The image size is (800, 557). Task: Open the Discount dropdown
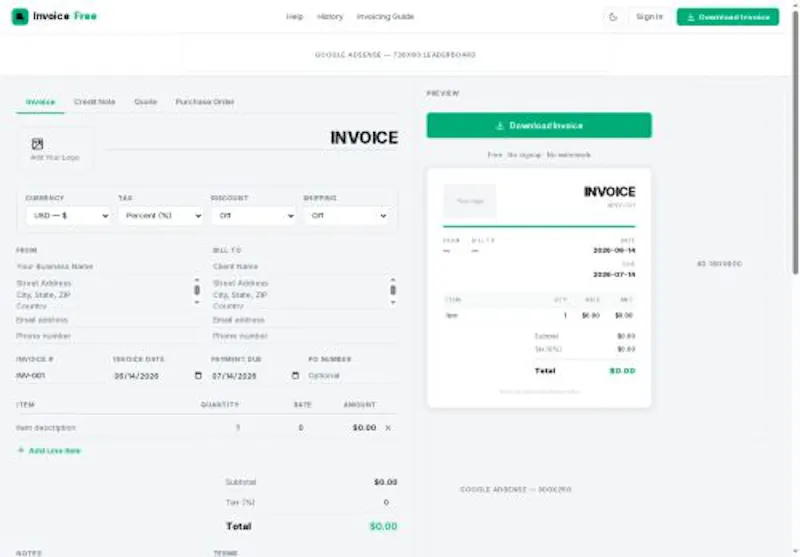coord(254,216)
